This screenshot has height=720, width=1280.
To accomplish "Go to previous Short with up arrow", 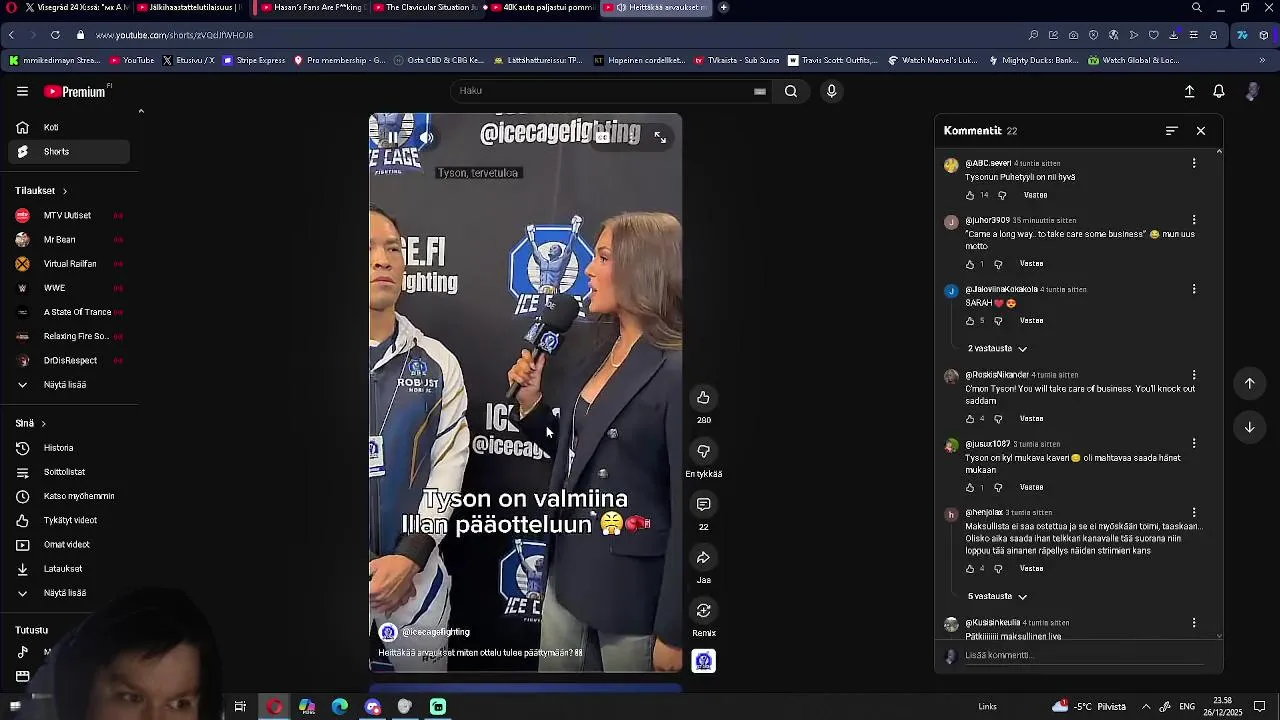I will (x=1249, y=383).
